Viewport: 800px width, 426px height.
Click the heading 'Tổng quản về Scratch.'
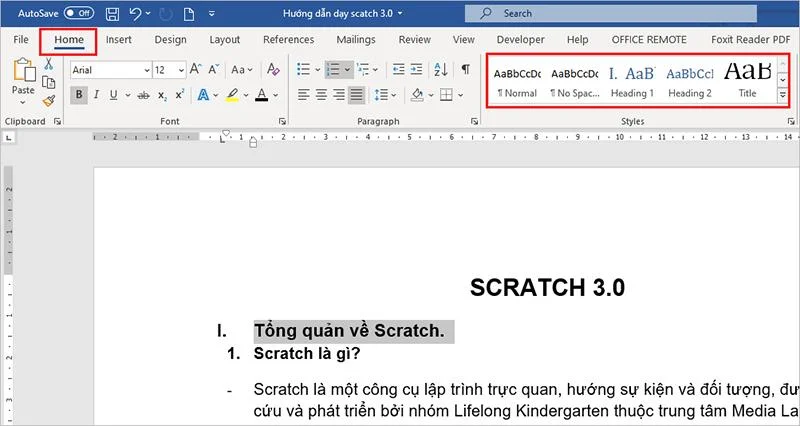tap(349, 331)
